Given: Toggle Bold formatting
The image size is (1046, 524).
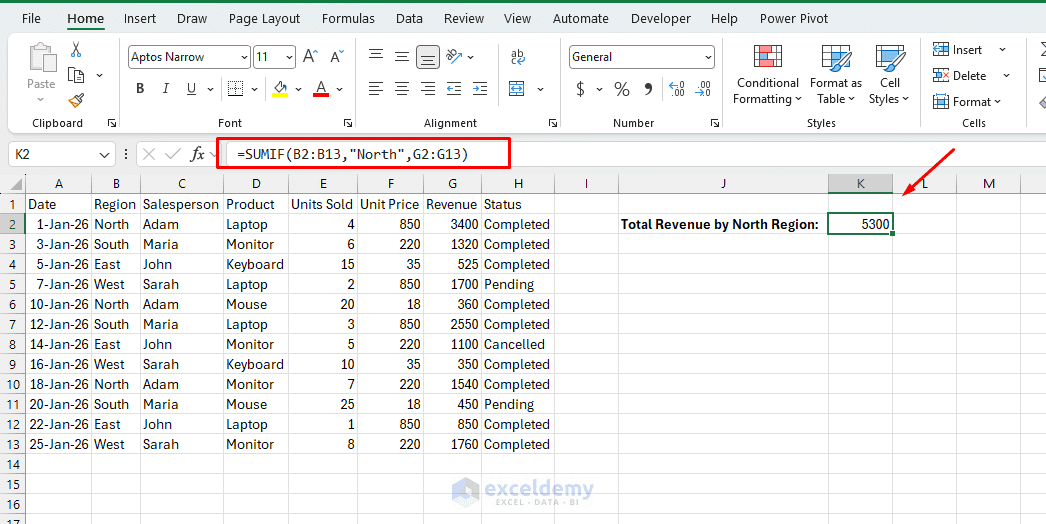Looking at the screenshot, I should point(140,89).
